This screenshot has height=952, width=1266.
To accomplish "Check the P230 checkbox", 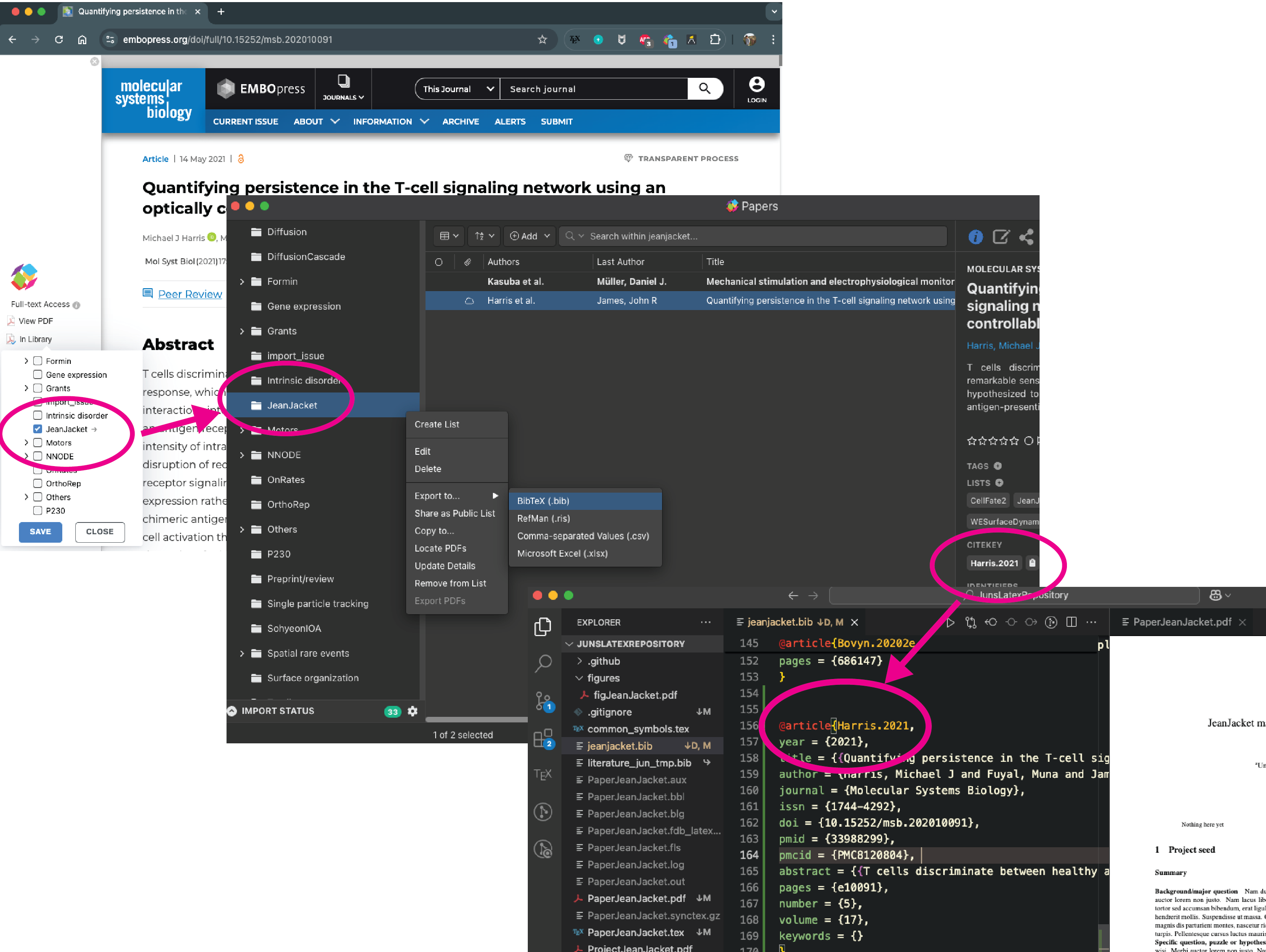I will (38, 511).
